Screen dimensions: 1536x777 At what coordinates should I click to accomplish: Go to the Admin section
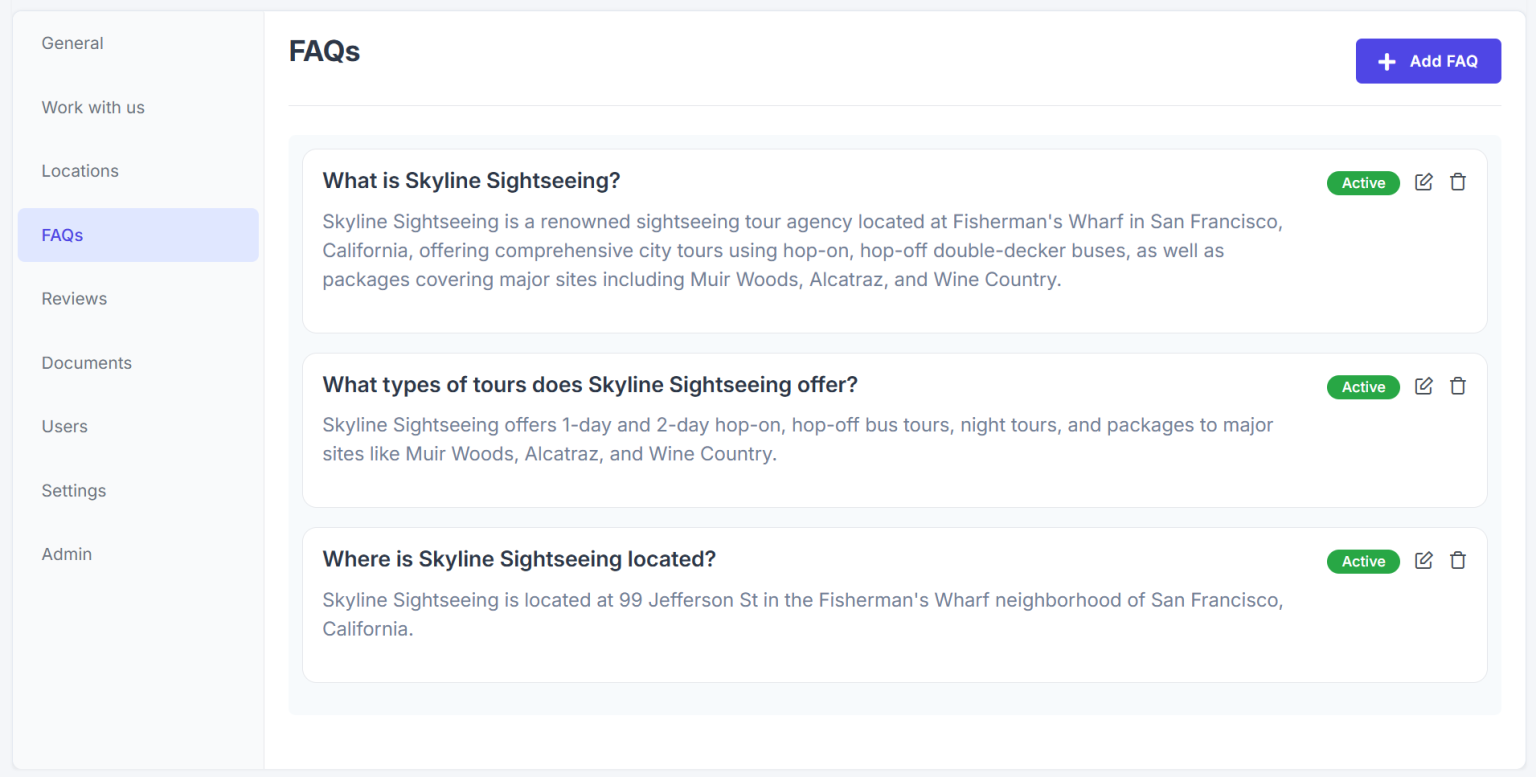pyautogui.click(x=66, y=554)
